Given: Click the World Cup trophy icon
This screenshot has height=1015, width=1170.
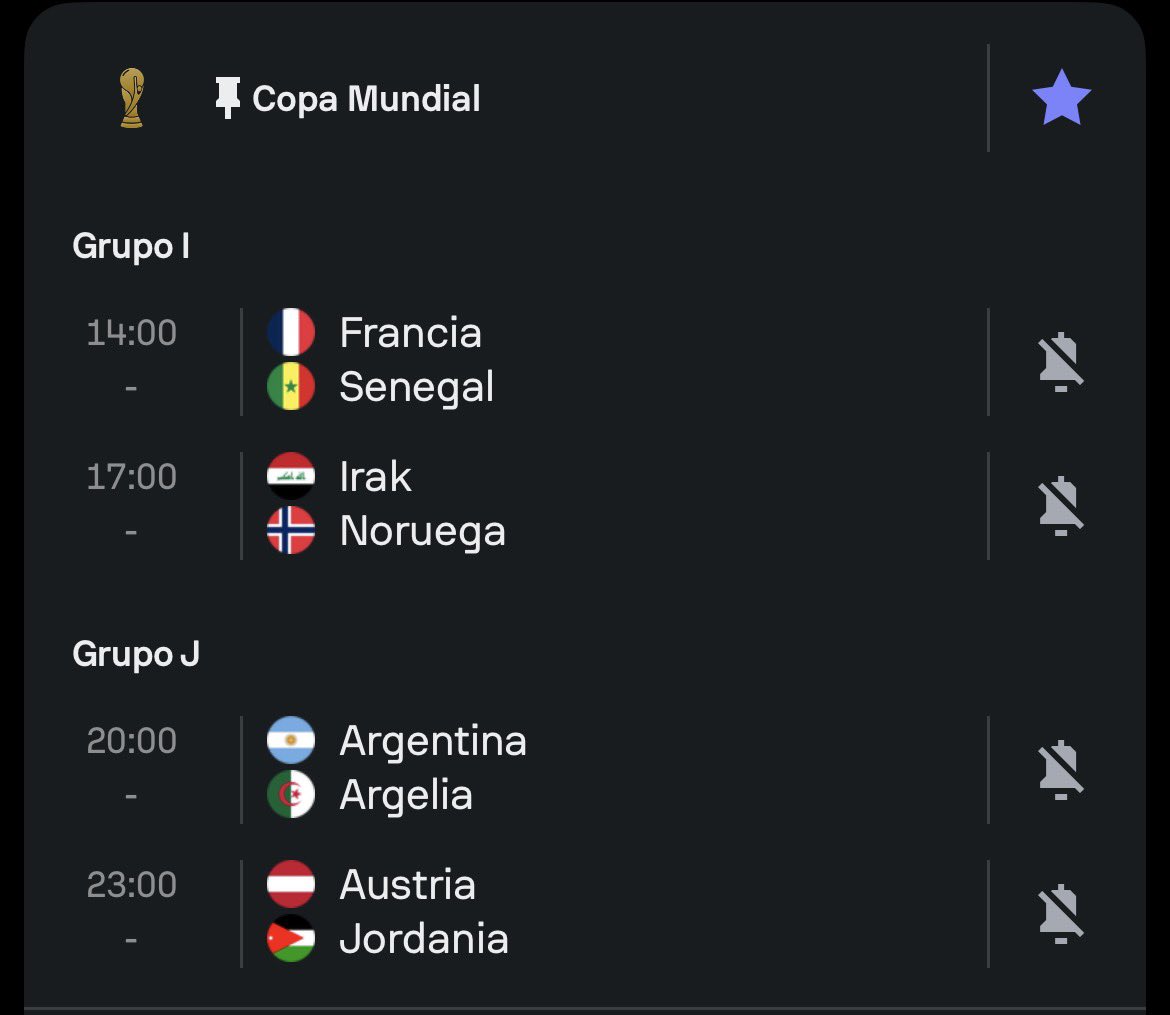Looking at the screenshot, I should pyautogui.click(x=131, y=98).
